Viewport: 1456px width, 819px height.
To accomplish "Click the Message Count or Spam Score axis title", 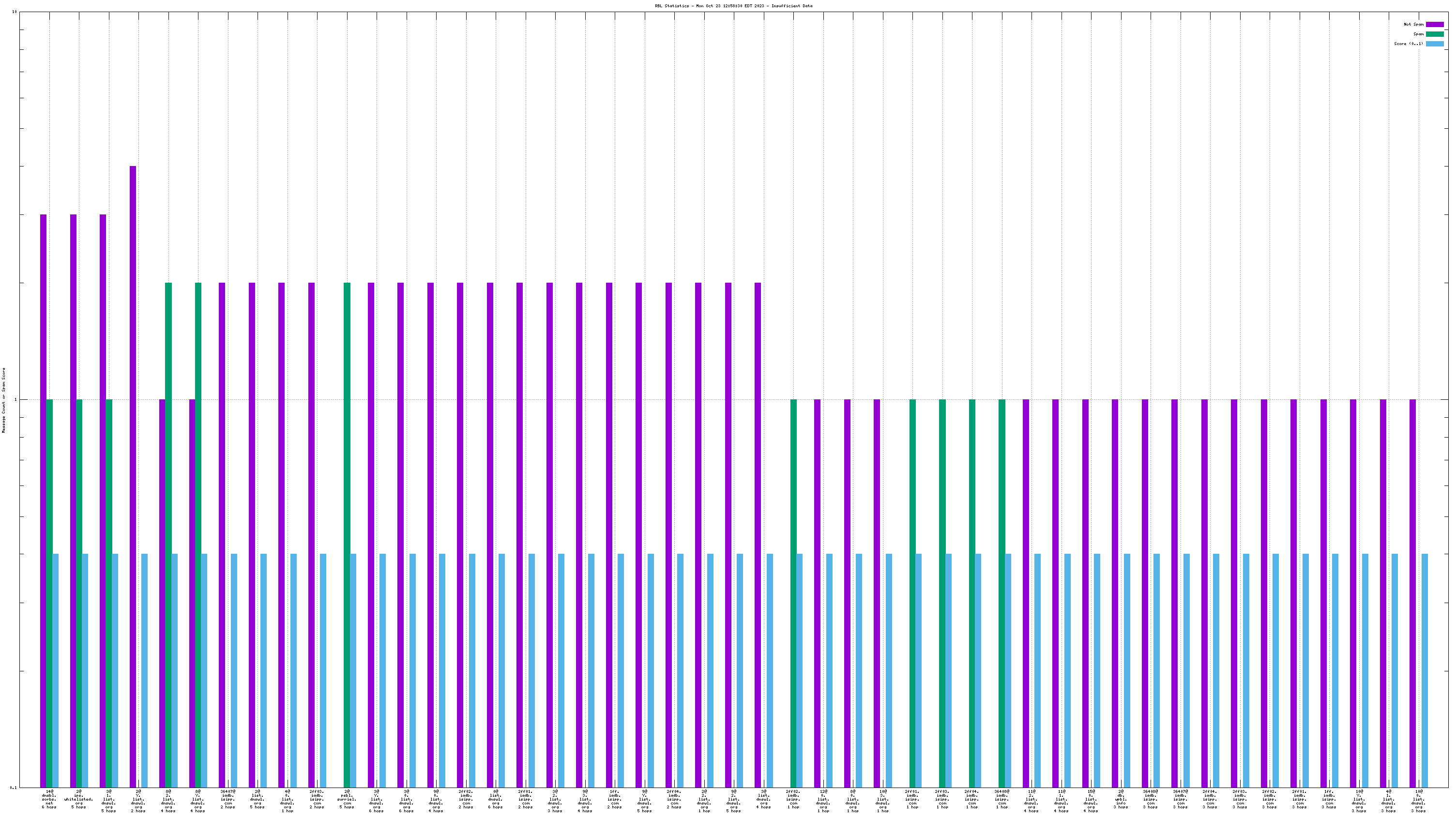I will pyautogui.click(x=3, y=400).
